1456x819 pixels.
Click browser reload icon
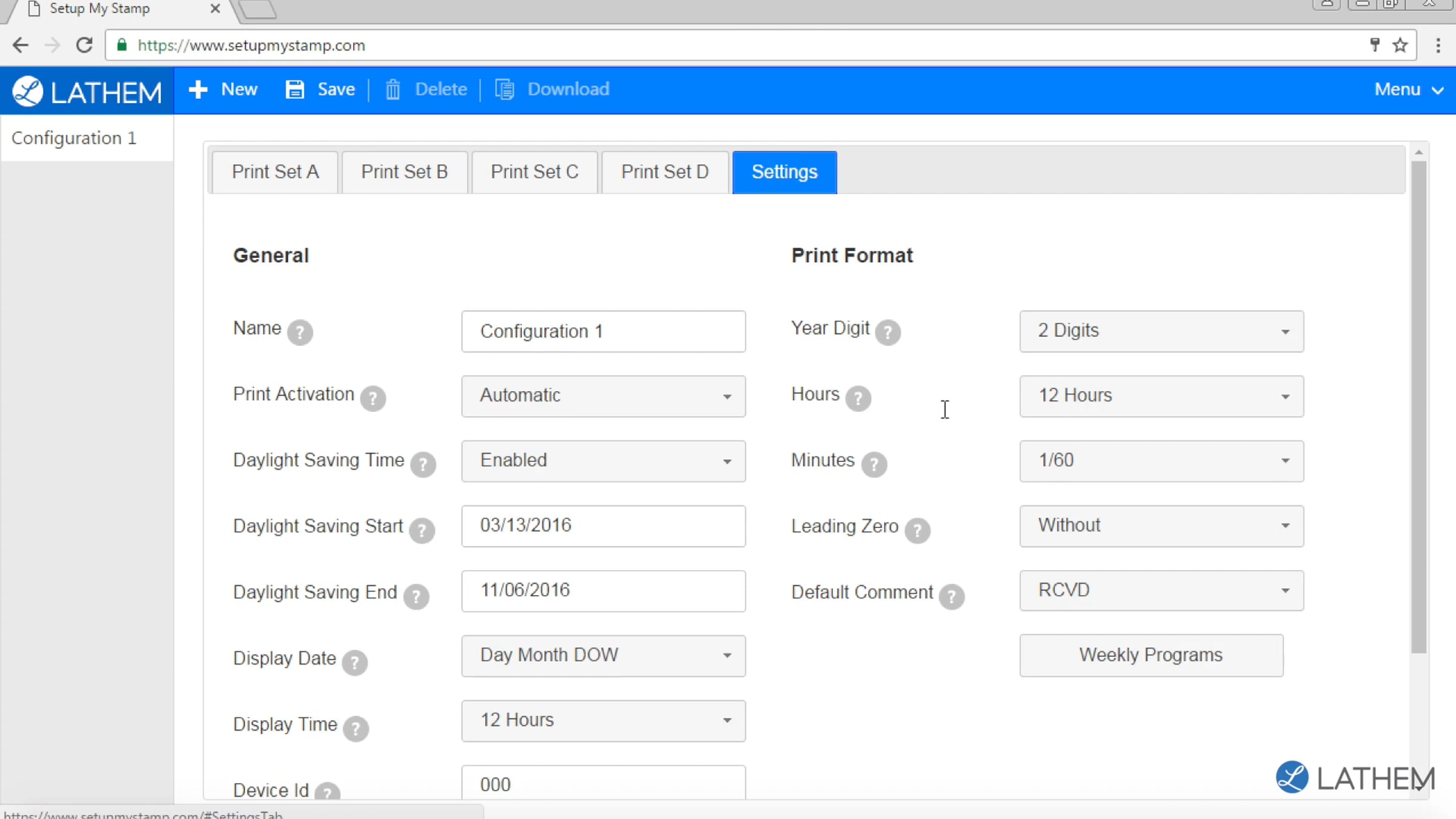[84, 45]
